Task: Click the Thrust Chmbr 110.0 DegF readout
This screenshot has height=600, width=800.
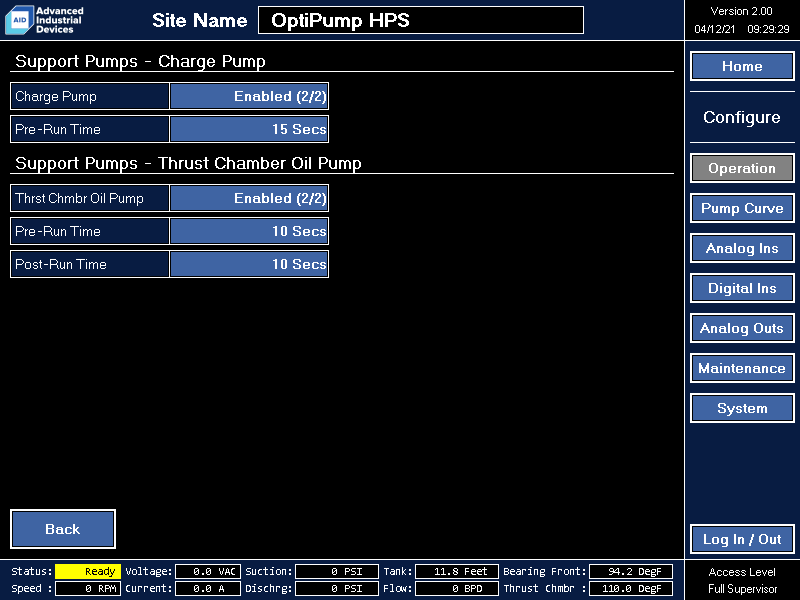Action: (x=631, y=589)
